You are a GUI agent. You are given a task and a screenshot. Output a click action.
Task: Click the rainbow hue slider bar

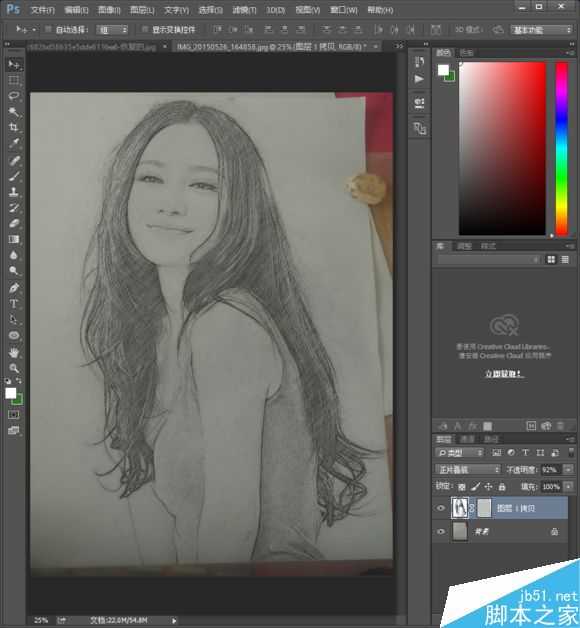coord(562,149)
